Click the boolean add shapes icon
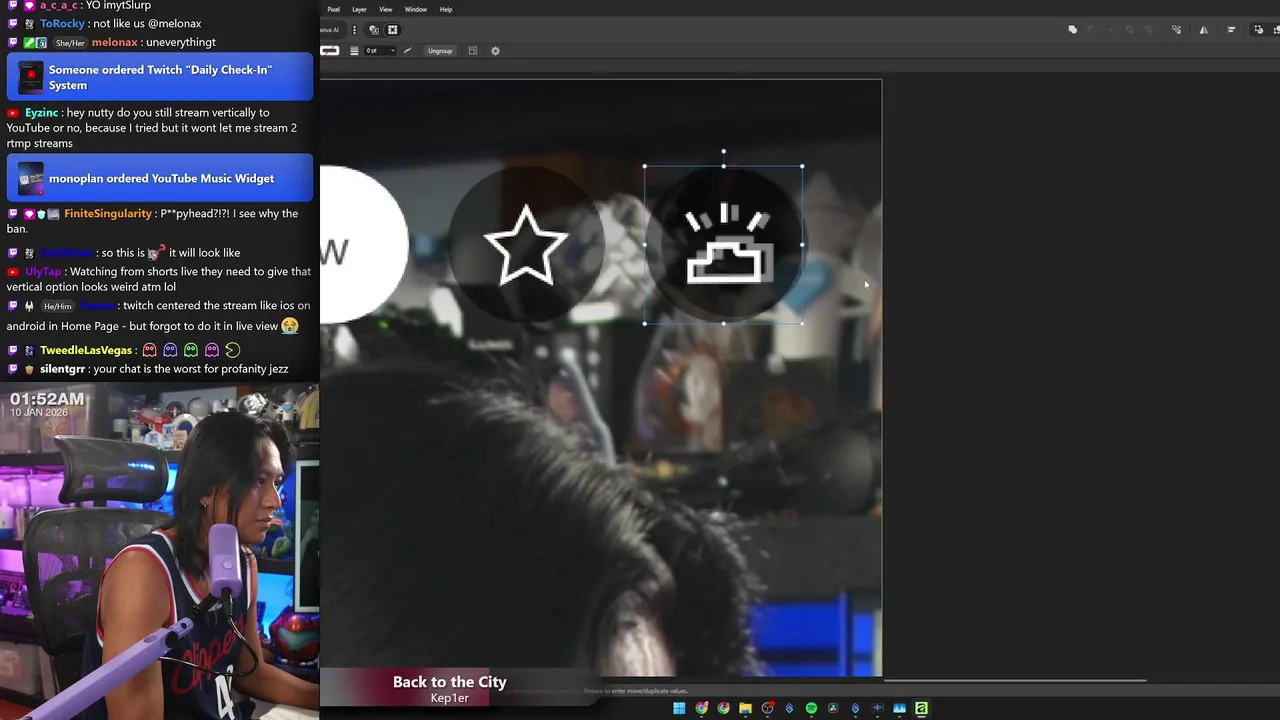 pyautogui.click(x=1073, y=30)
